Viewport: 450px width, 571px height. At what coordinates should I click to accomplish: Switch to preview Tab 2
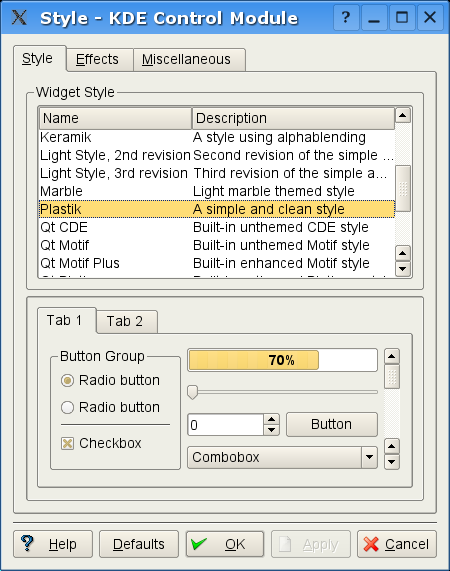coord(127,322)
